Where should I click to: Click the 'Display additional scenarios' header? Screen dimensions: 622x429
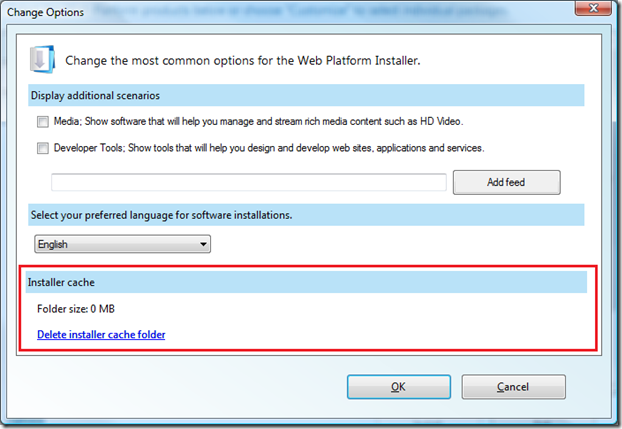click(306, 95)
